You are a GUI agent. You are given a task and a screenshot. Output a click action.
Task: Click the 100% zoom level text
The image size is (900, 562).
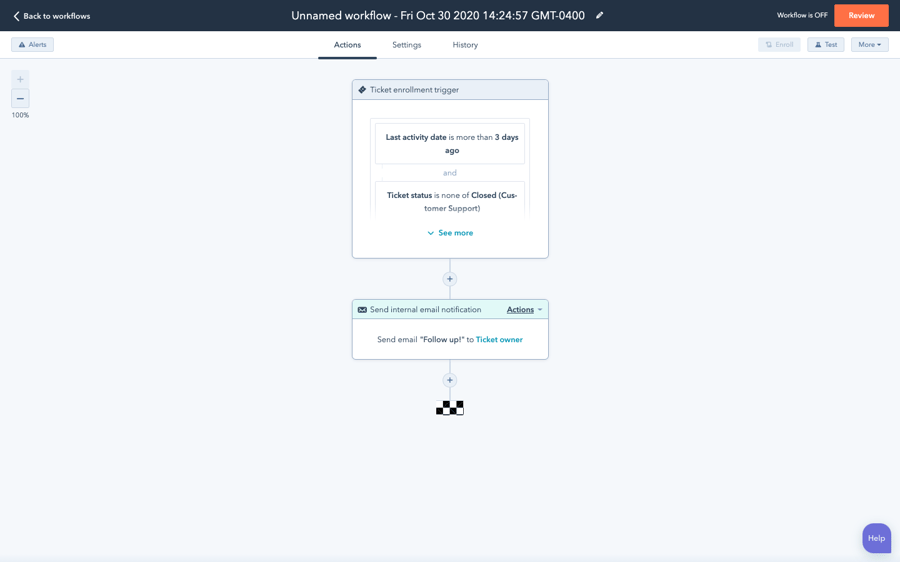[20, 115]
